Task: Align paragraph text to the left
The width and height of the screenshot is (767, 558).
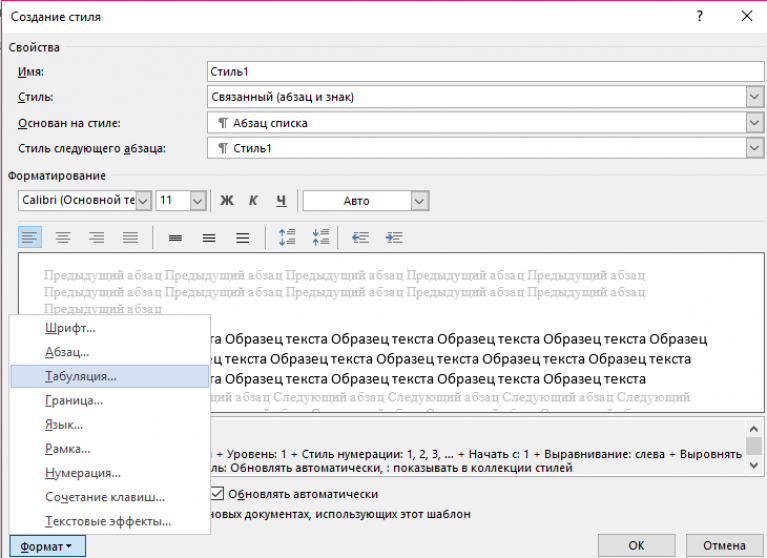Action: click(30, 238)
